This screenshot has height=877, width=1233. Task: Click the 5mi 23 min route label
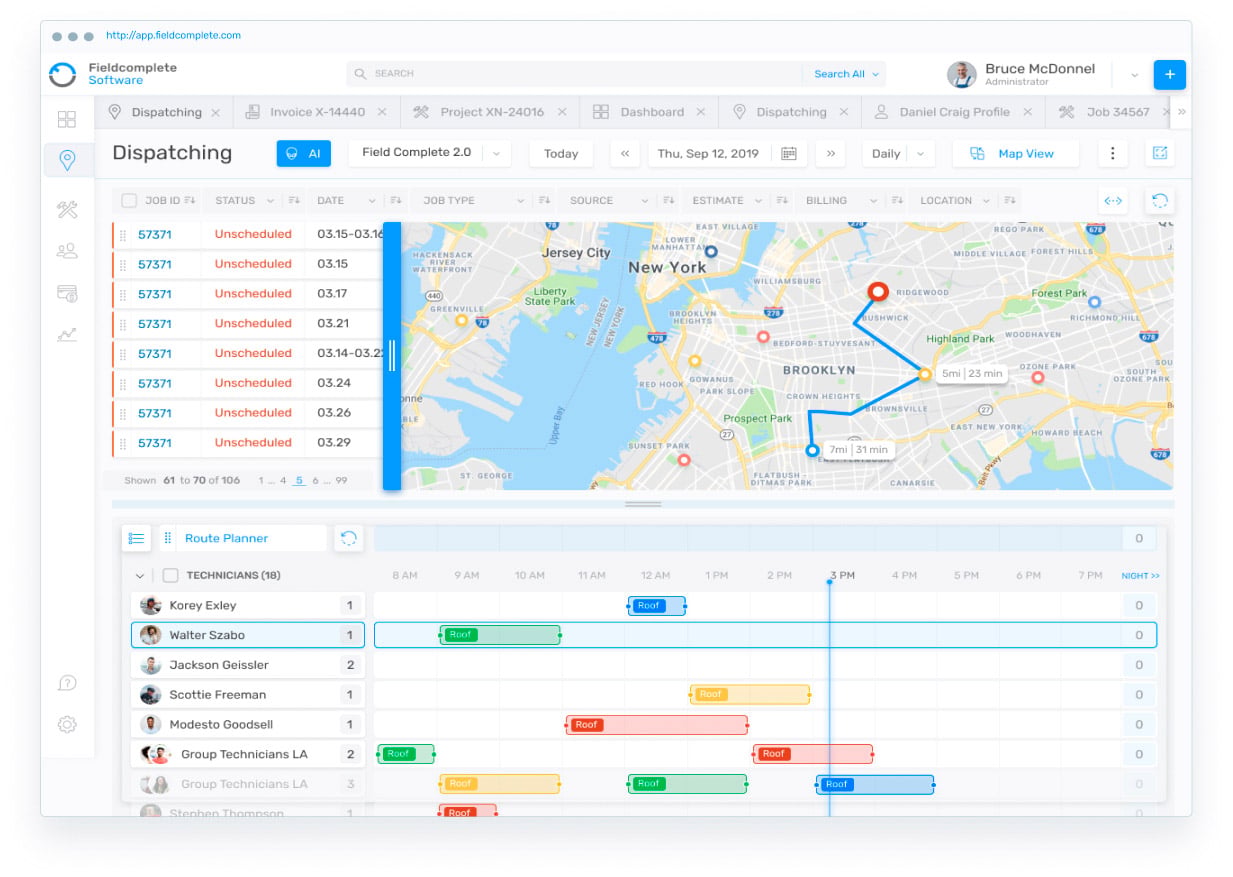[971, 374]
